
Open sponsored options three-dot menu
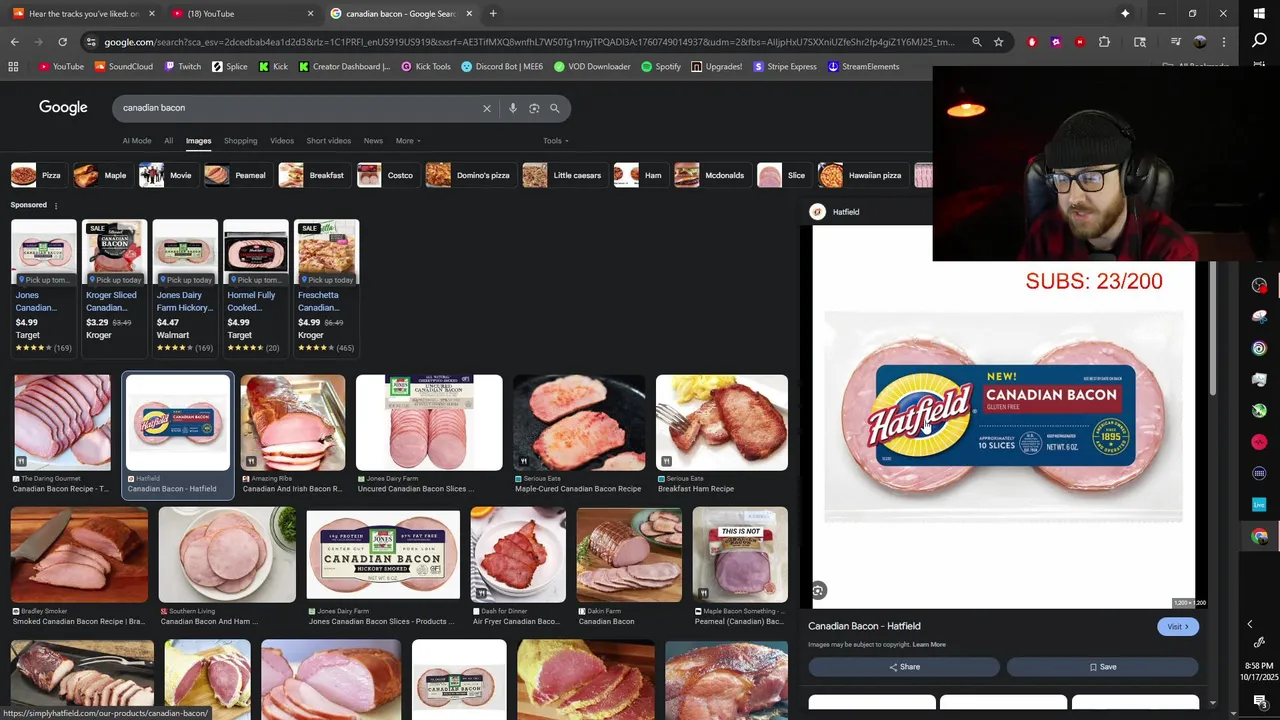(56, 206)
